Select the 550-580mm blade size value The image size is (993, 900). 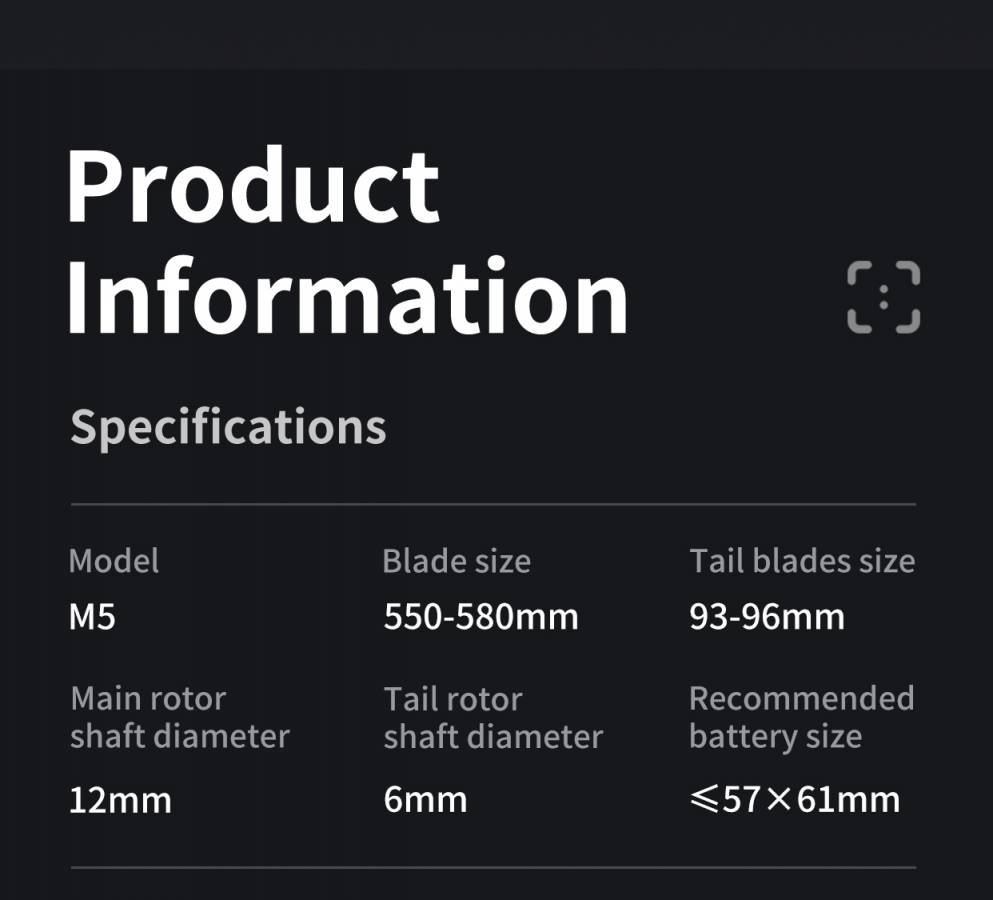481,617
